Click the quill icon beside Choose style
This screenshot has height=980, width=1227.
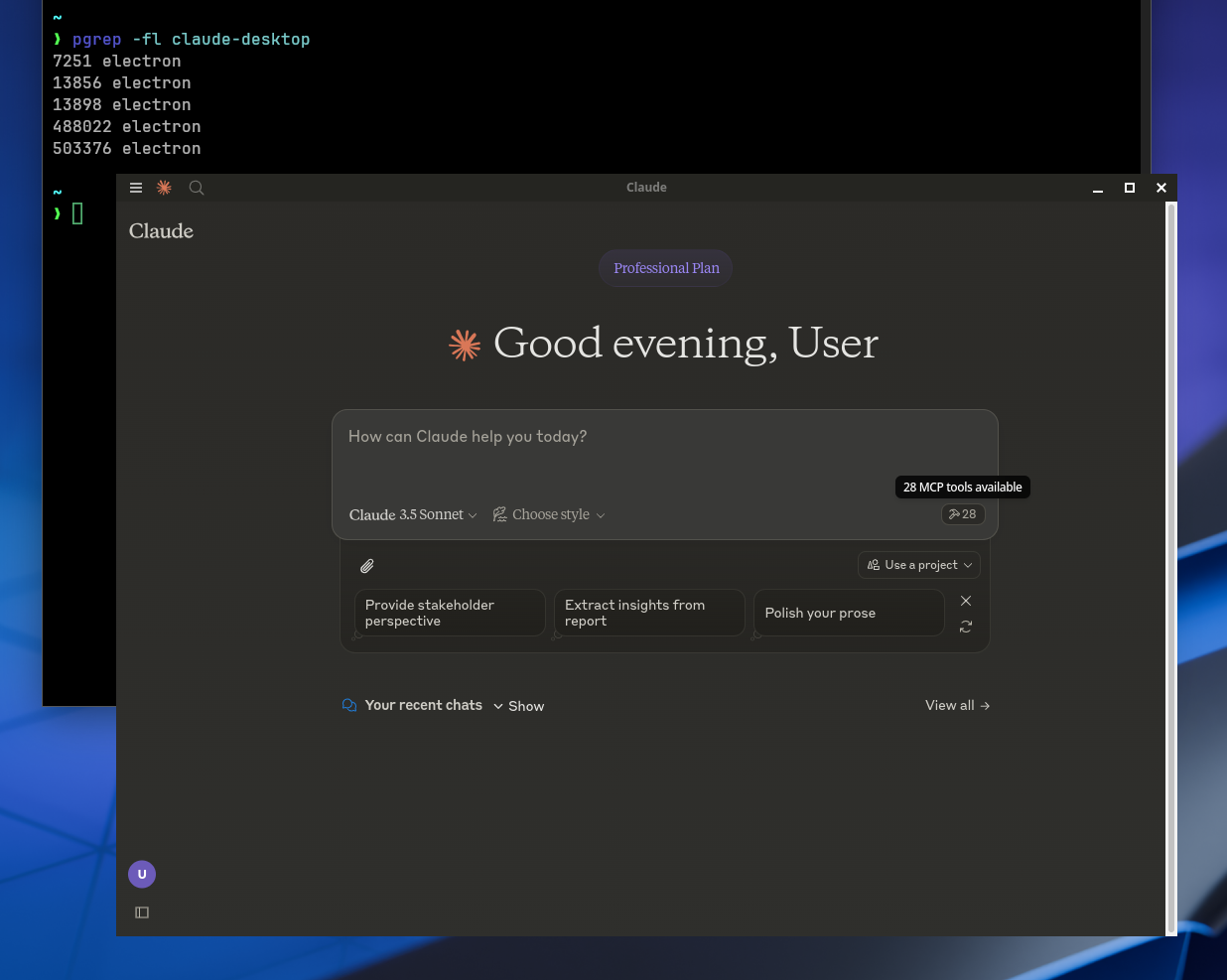coord(499,514)
